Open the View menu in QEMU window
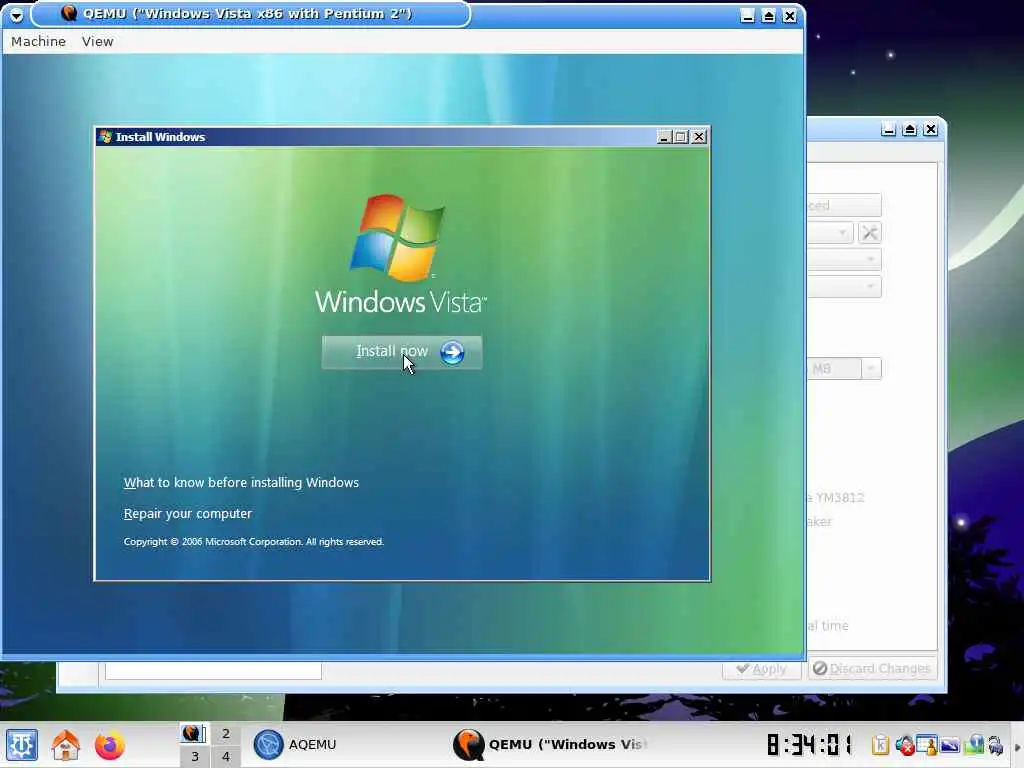 [x=97, y=41]
